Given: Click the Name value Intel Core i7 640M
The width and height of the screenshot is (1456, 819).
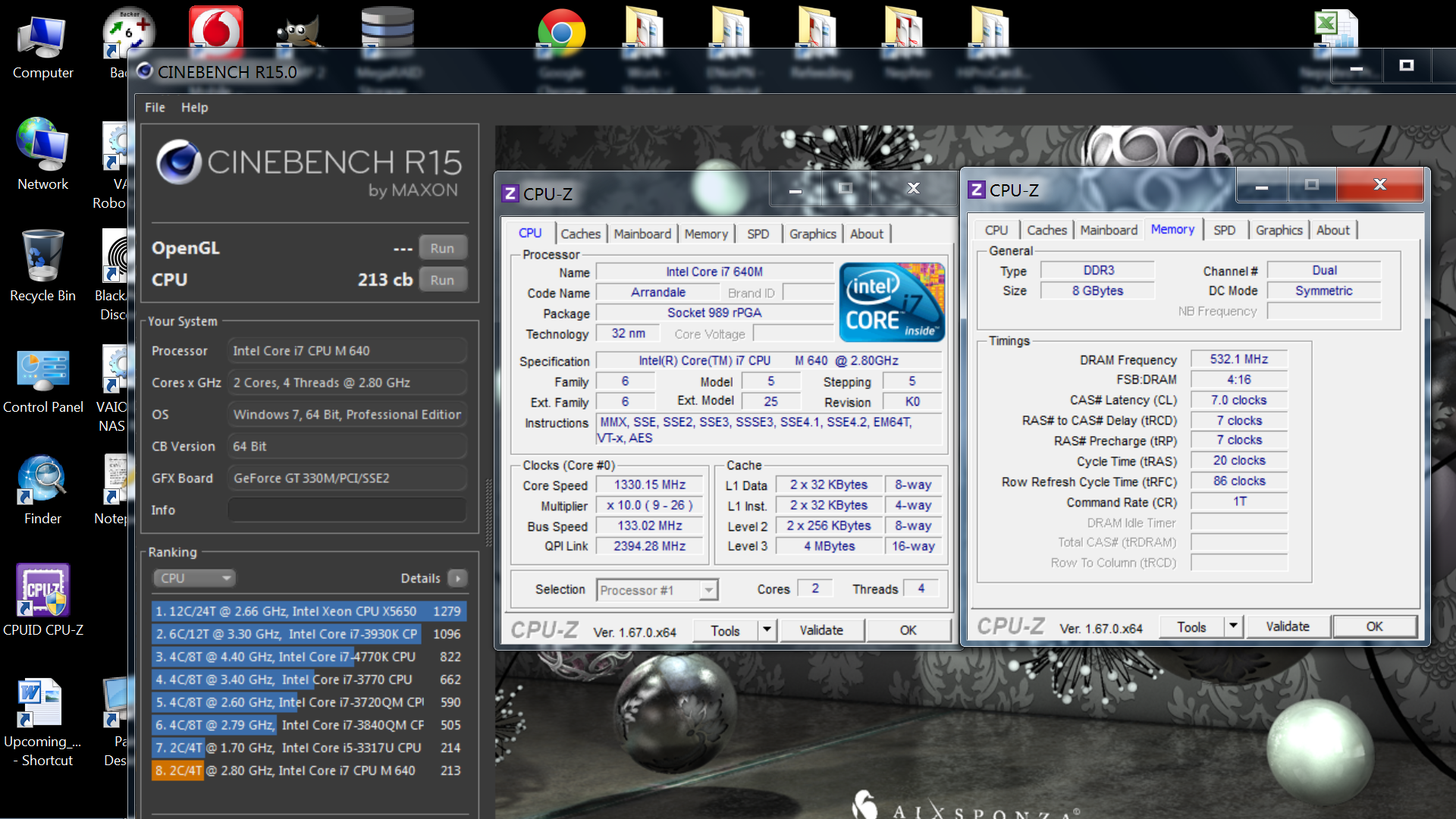Looking at the screenshot, I should tap(714, 271).
